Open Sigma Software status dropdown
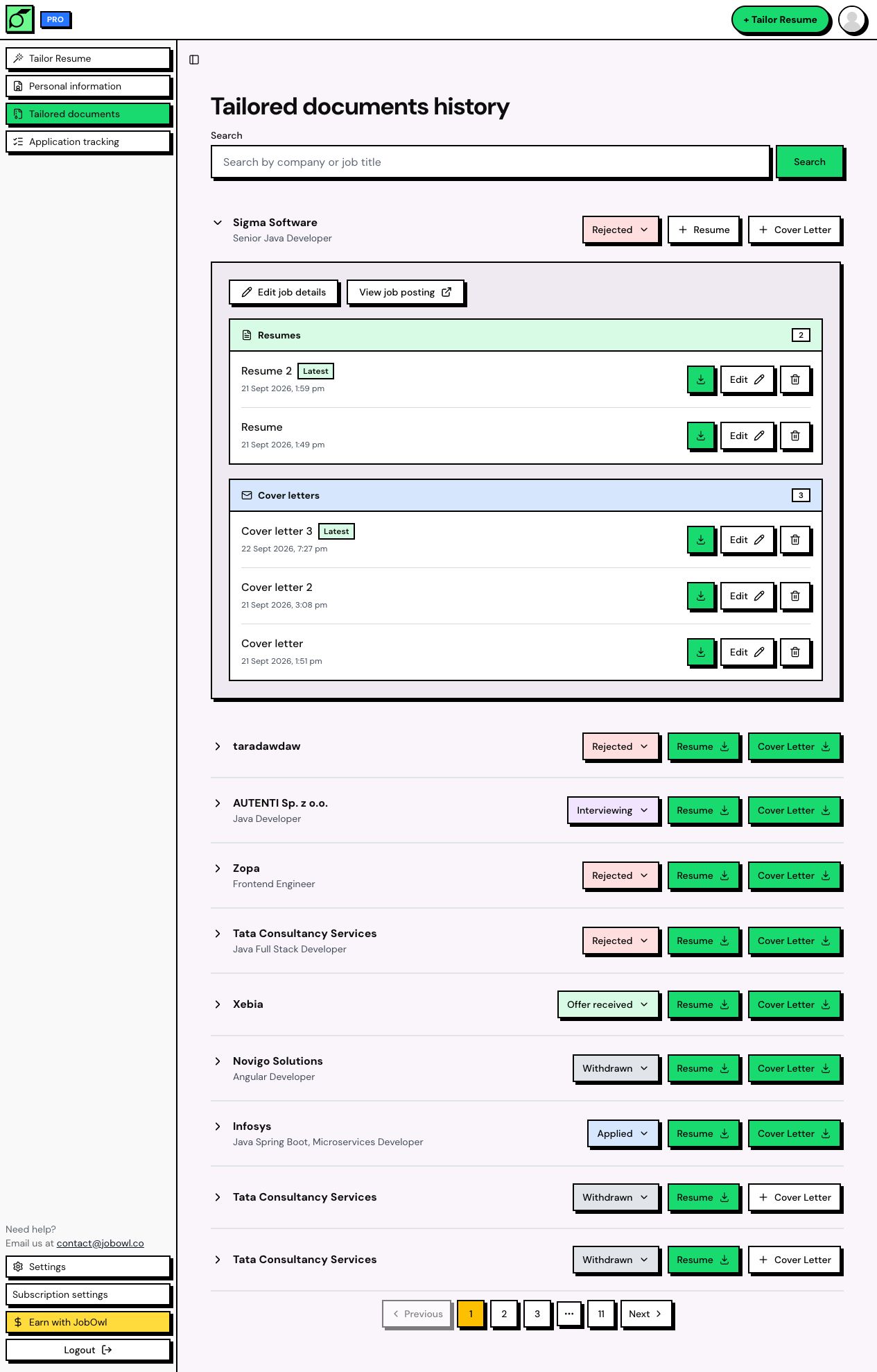Viewport: 877px width, 1372px height. (620, 230)
